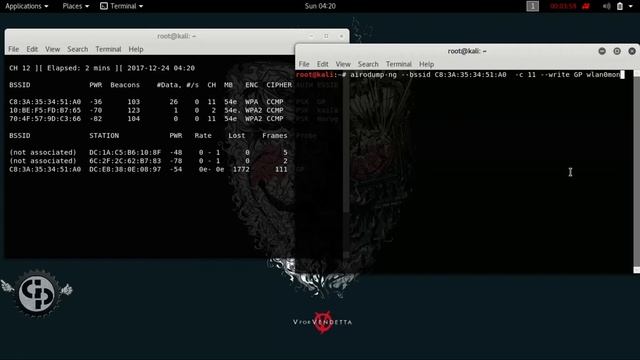The width and height of the screenshot is (640, 360).
Task: Click the airodump-ng command in front terminal
Action: (x=485, y=75)
